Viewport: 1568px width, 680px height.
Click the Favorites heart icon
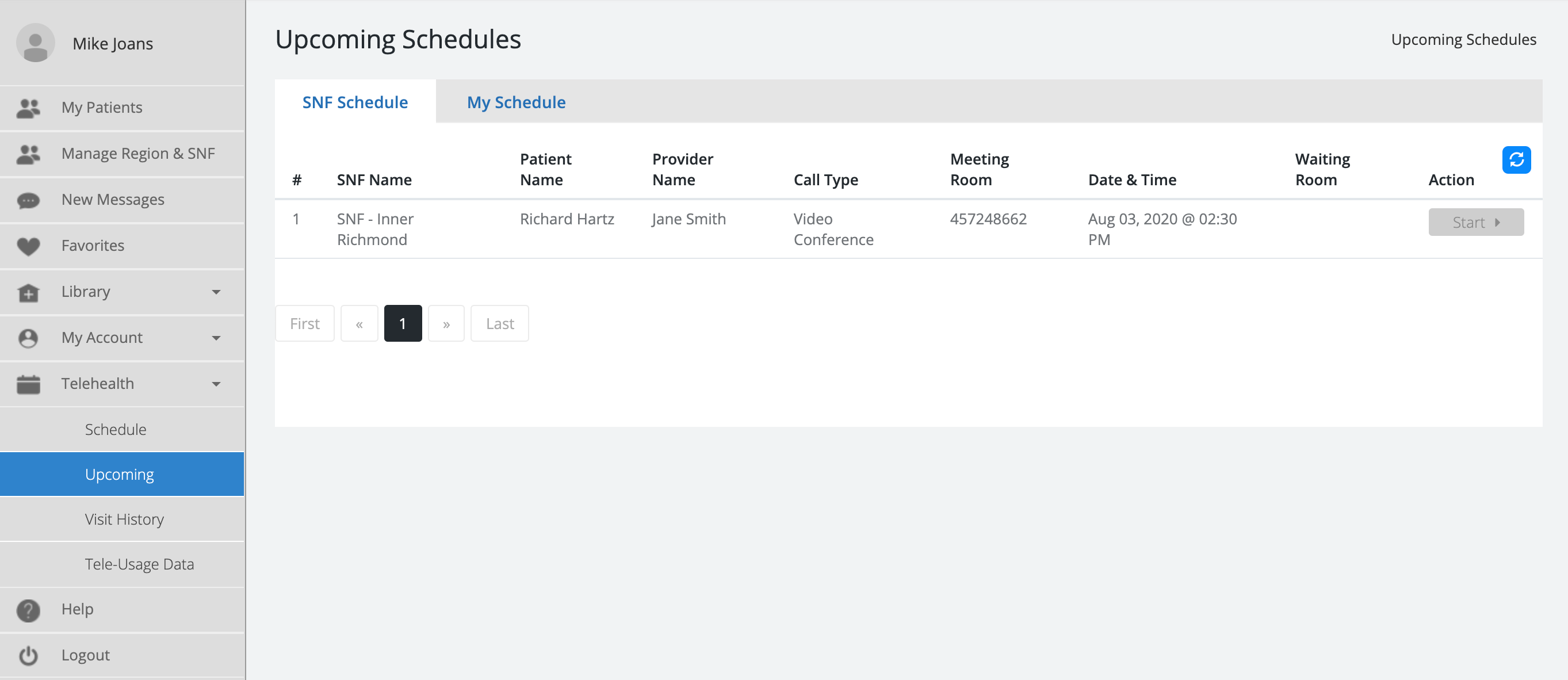28,246
